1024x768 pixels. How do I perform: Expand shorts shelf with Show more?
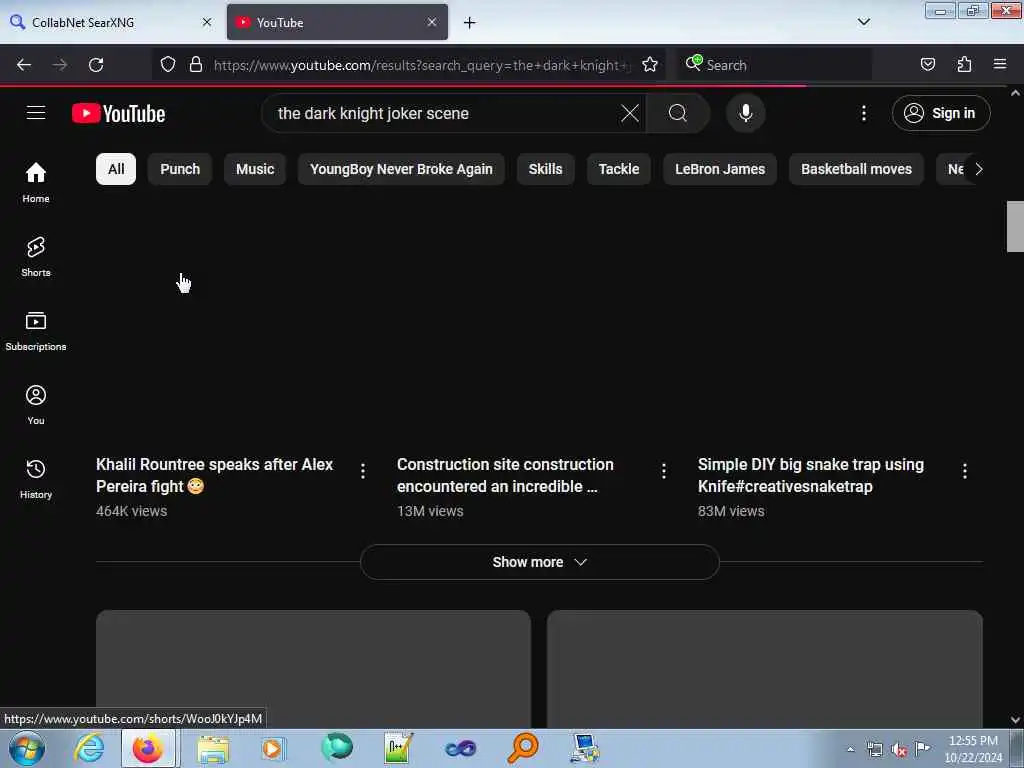click(539, 562)
